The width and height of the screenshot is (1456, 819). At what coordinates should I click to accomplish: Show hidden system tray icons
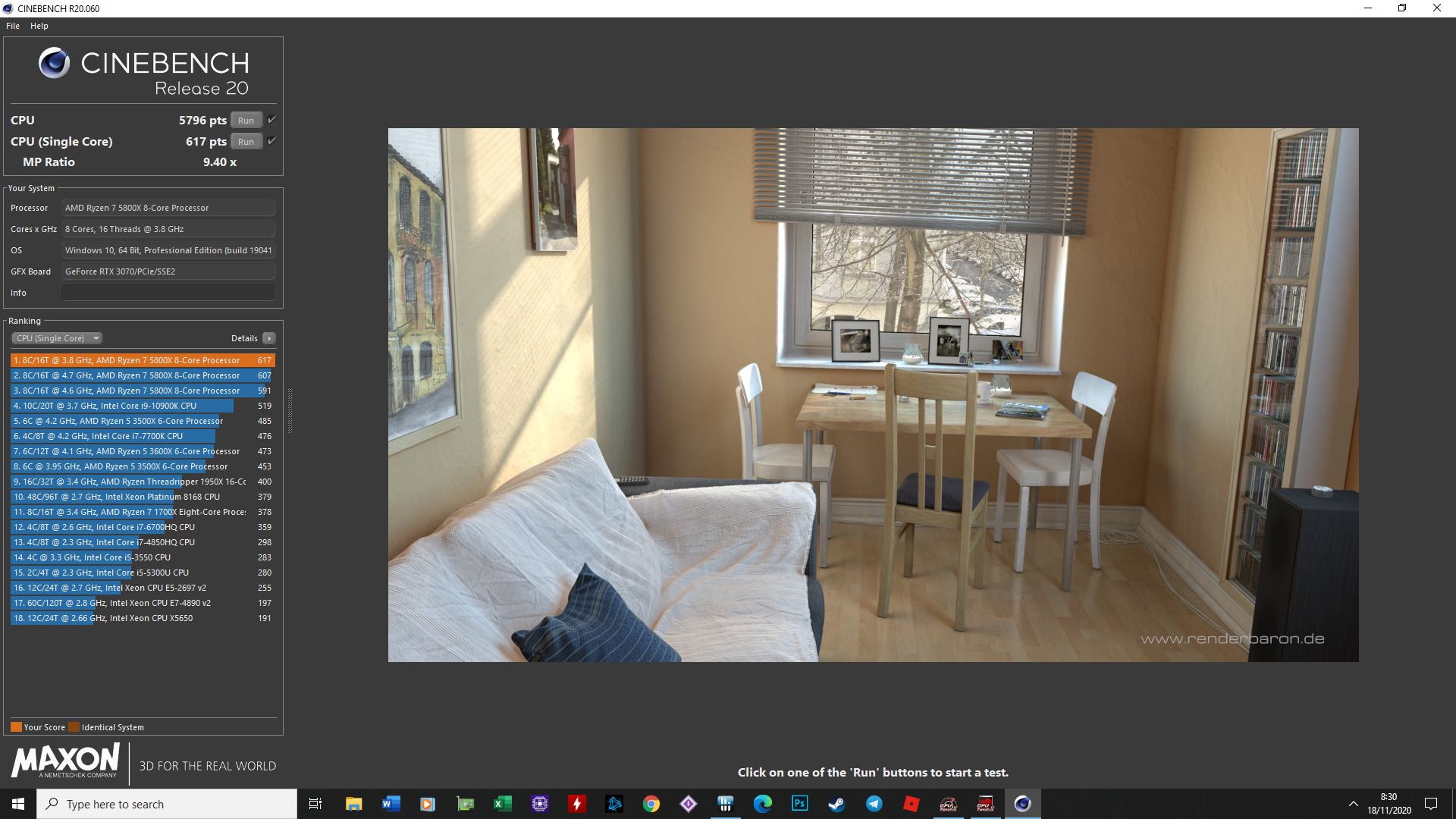tap(1353, 804)
